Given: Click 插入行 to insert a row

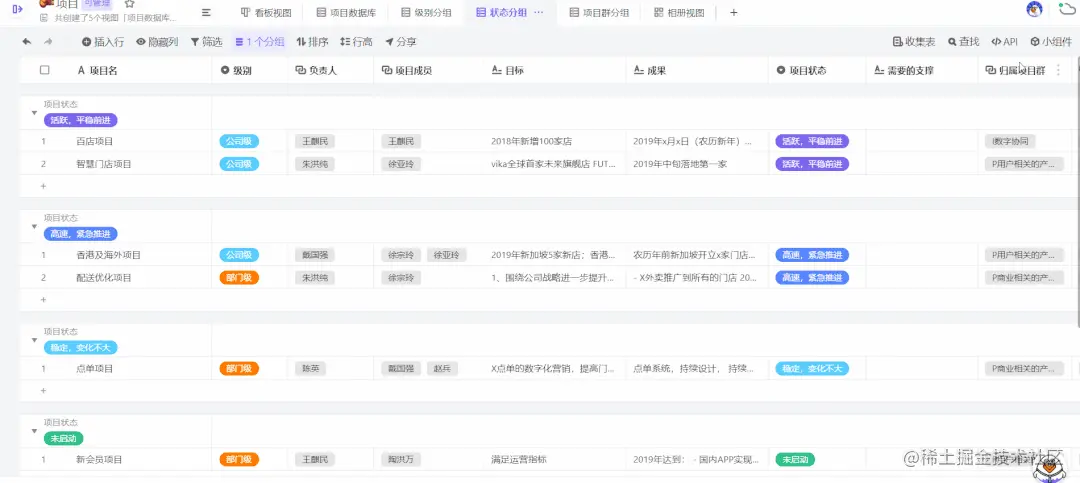Looking at the screenshot, I should click(x=103, y=42).
